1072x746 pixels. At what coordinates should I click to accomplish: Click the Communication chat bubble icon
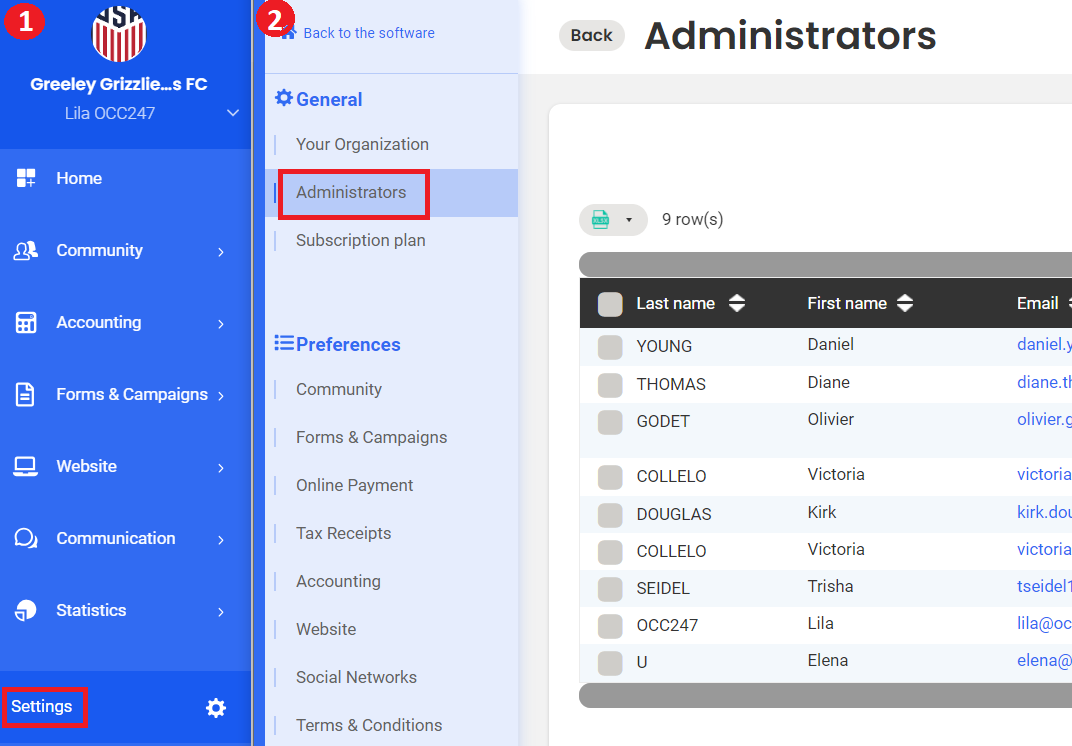26,539
